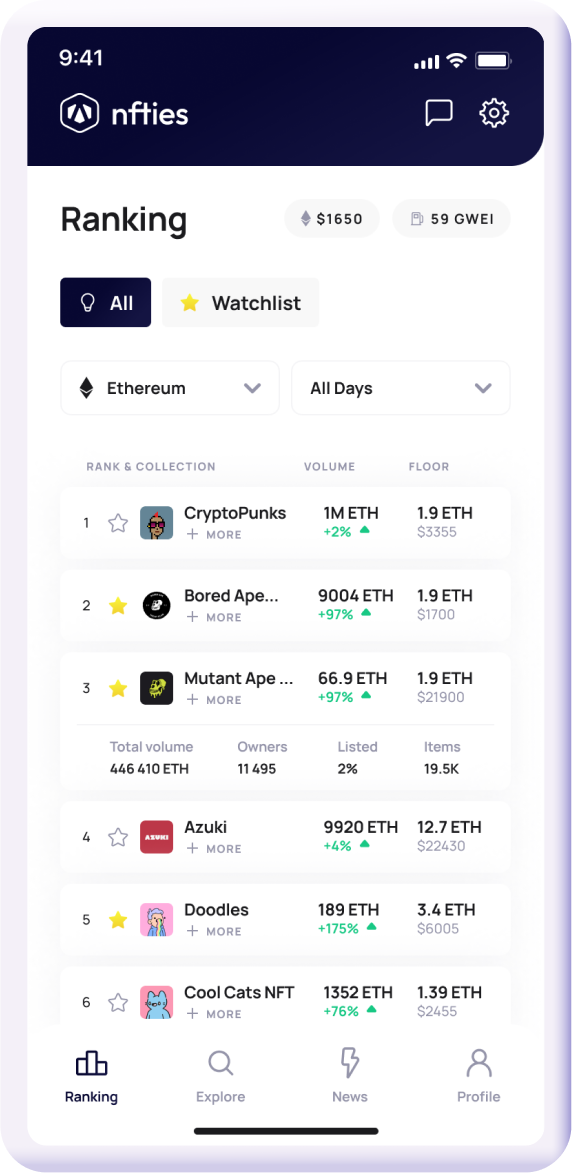Select the All tab

[105, 303]
